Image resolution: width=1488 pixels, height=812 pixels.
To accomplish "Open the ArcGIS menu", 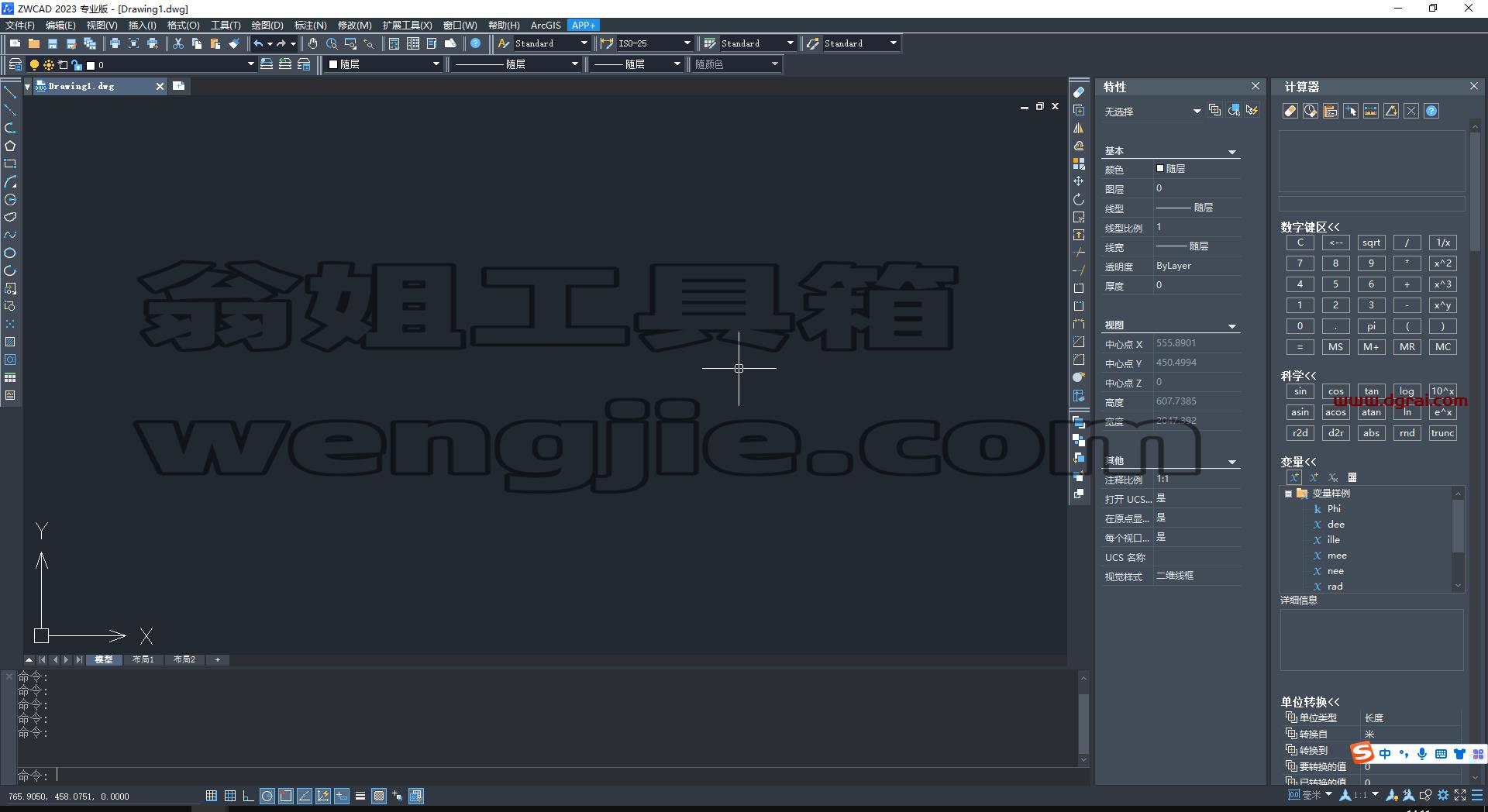I will pos(546,26).
